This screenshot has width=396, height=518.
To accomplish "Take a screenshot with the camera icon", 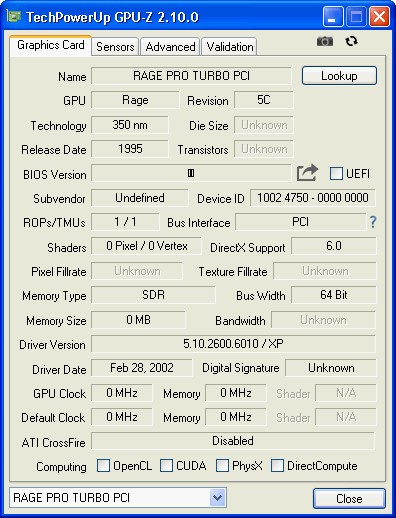I will [x=325, y=41].
